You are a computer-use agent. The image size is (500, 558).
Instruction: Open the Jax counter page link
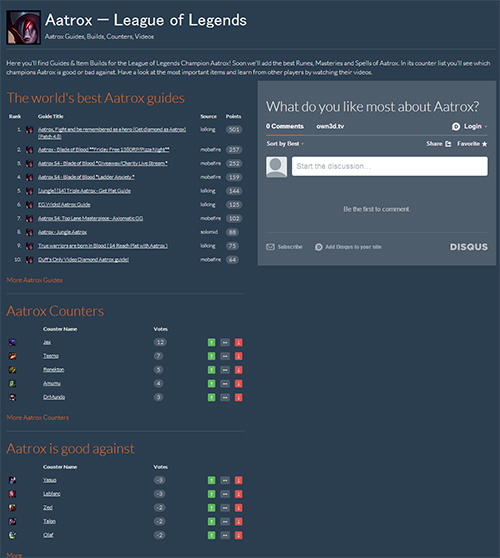[x=47, y=342]
